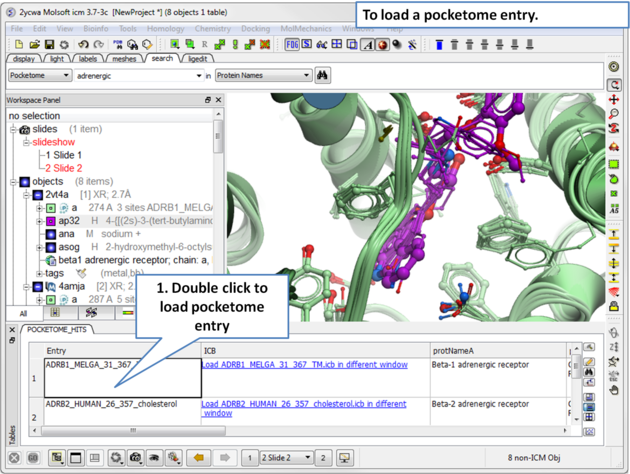Toggle display square of molecule ap32

click(50, 221)
